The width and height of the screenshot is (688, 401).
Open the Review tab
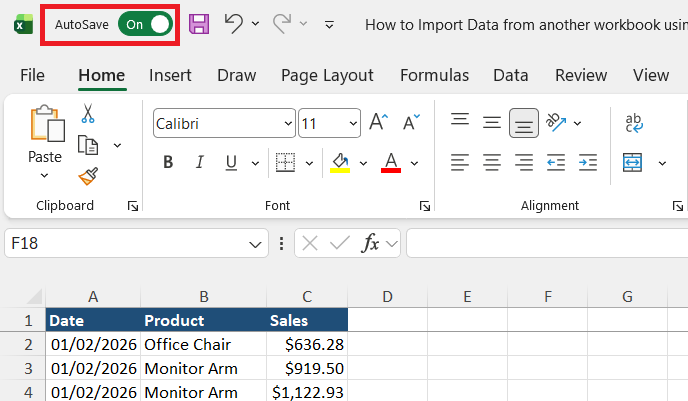pyautogui.click(x=581, y=75)
